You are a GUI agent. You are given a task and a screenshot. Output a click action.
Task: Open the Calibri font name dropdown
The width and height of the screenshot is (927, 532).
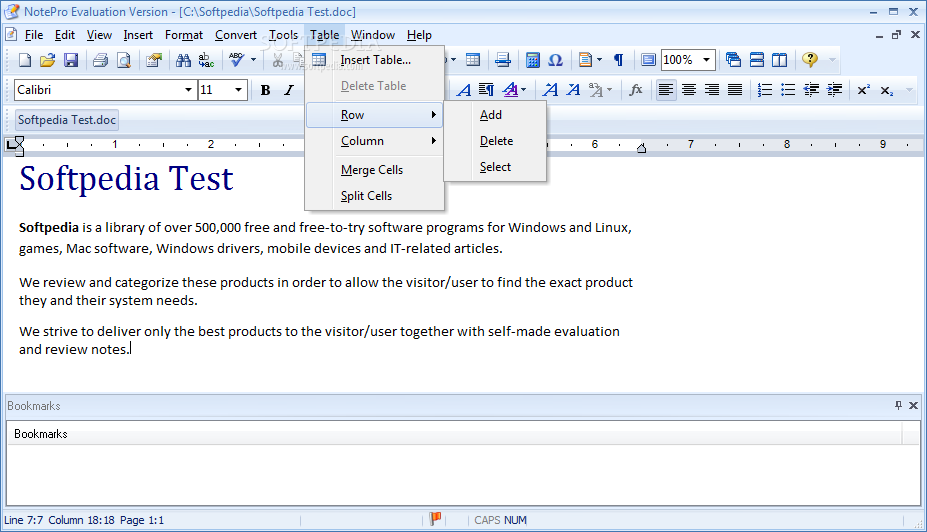188,90
